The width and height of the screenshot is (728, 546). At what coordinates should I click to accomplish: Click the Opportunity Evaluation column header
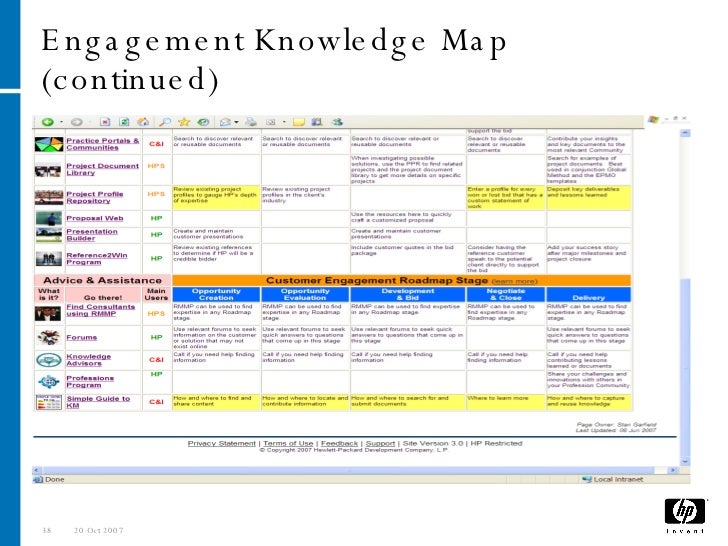pos(305,294)
